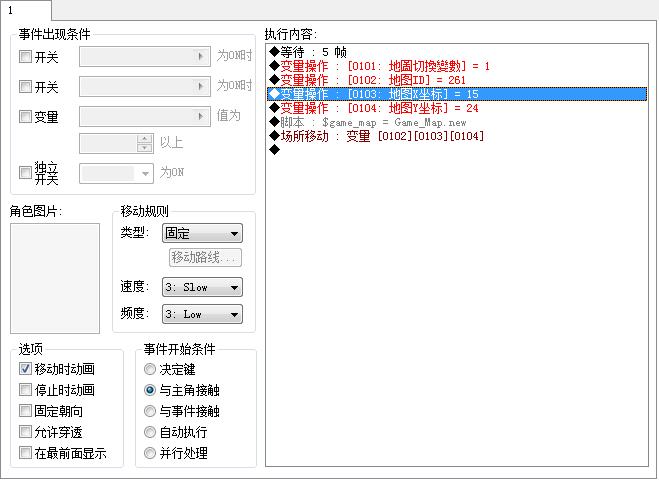Enable the first 开关 condition checkbox
The height and width of the screenshot is (480, 659).
(26, 56)
